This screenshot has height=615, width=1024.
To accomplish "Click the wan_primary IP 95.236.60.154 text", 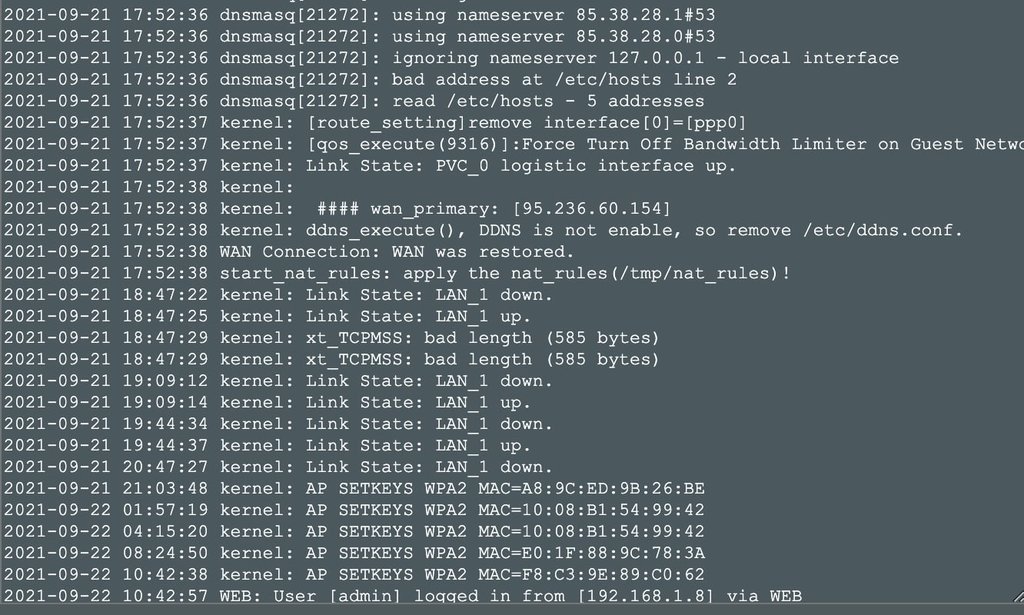I will [591, 209].
